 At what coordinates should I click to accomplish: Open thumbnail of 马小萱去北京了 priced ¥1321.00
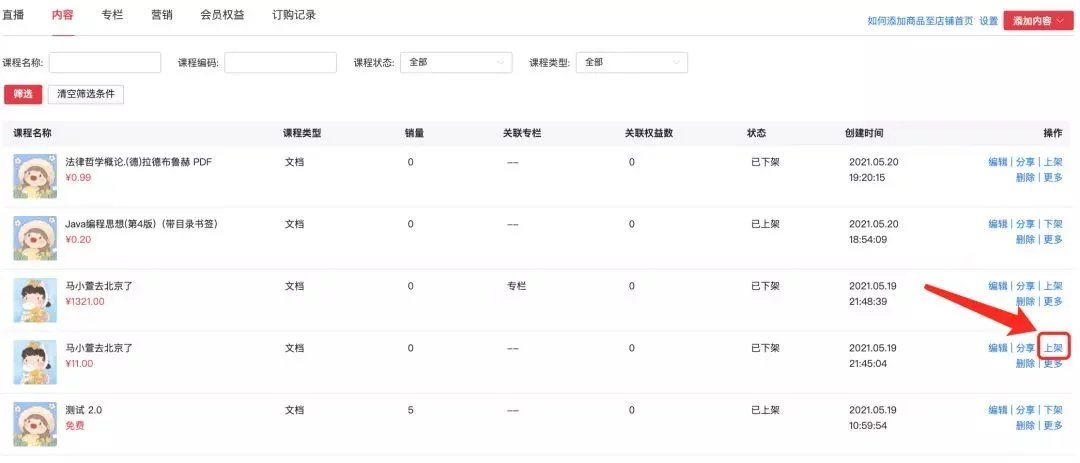[x=35, y=300]
